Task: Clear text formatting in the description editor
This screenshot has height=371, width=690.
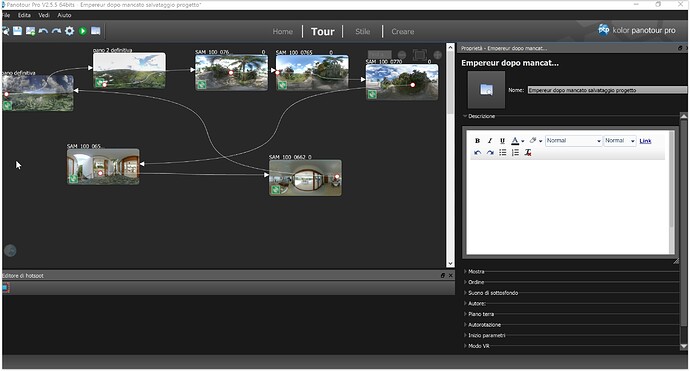Action: (x=528, y=152)
